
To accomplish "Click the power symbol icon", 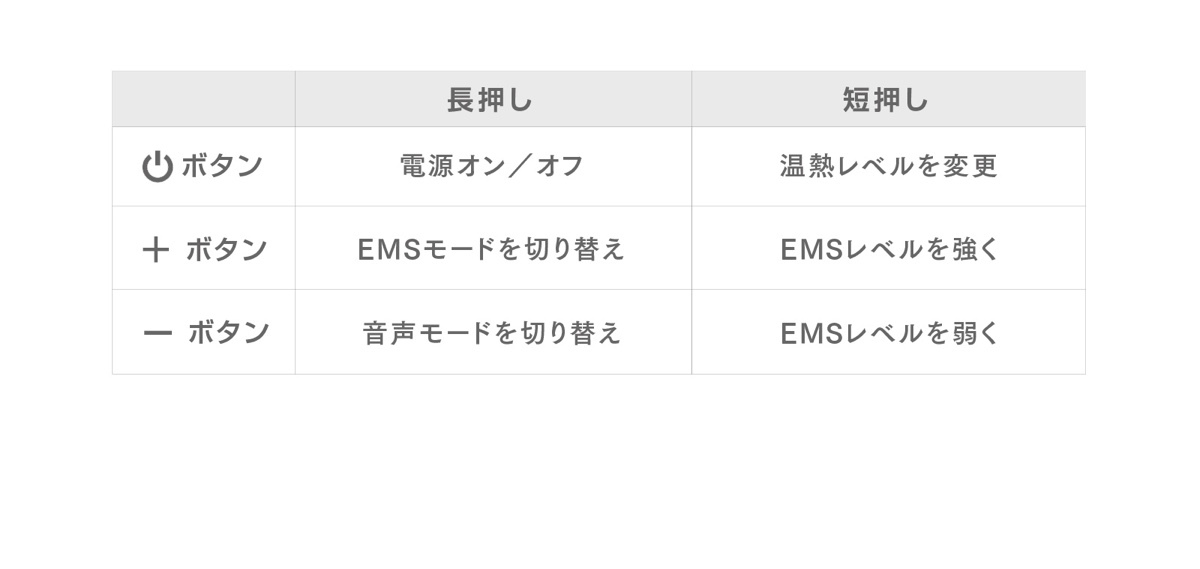I will coord(158,167).
